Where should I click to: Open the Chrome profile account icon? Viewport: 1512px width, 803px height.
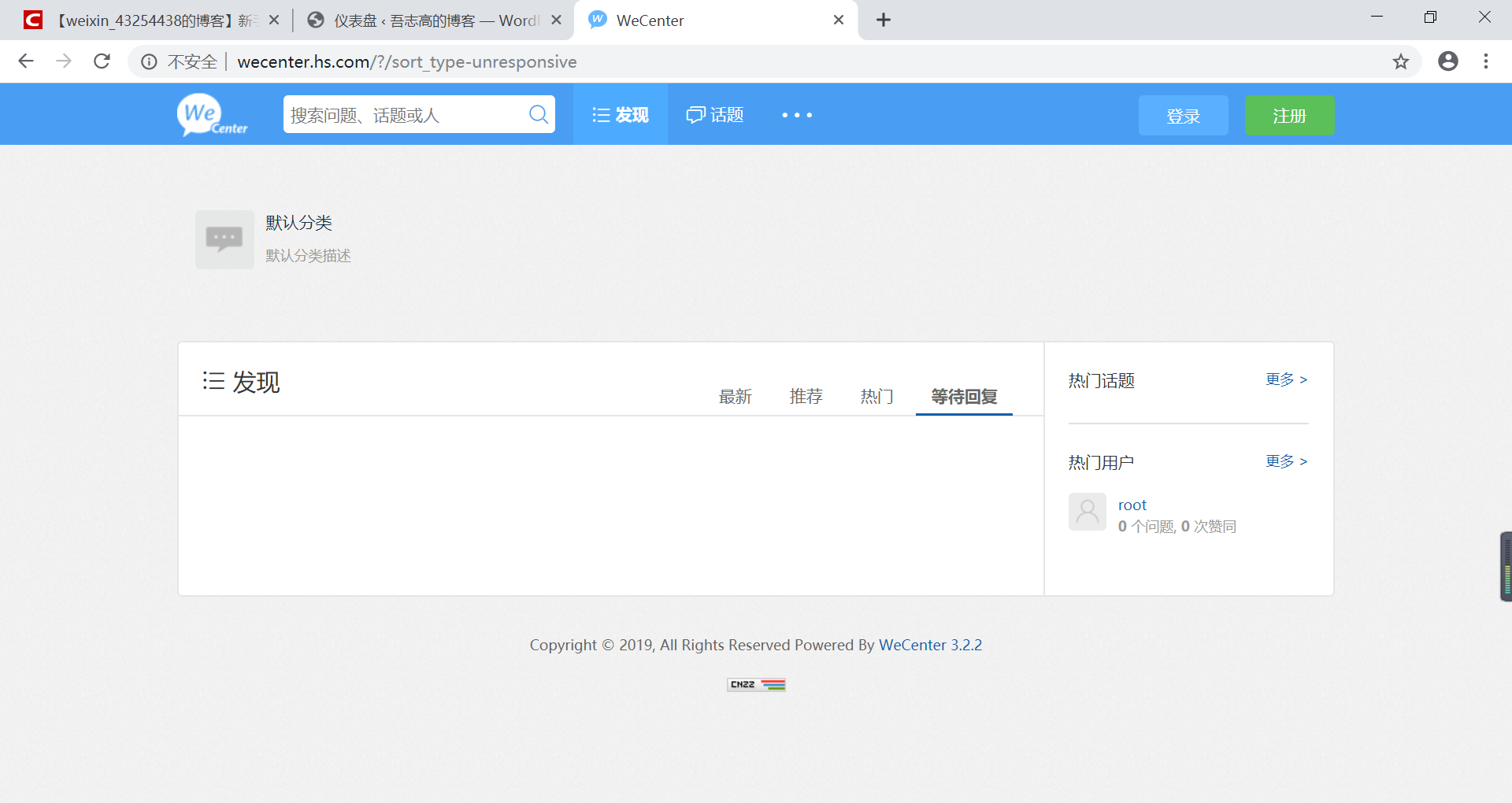[1448, 61]
